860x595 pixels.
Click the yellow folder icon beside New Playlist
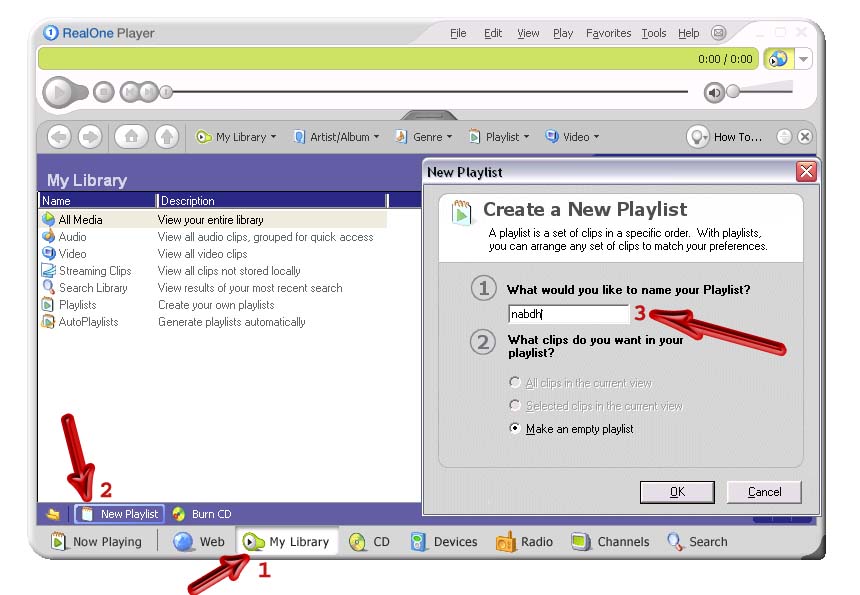[53, 514]
